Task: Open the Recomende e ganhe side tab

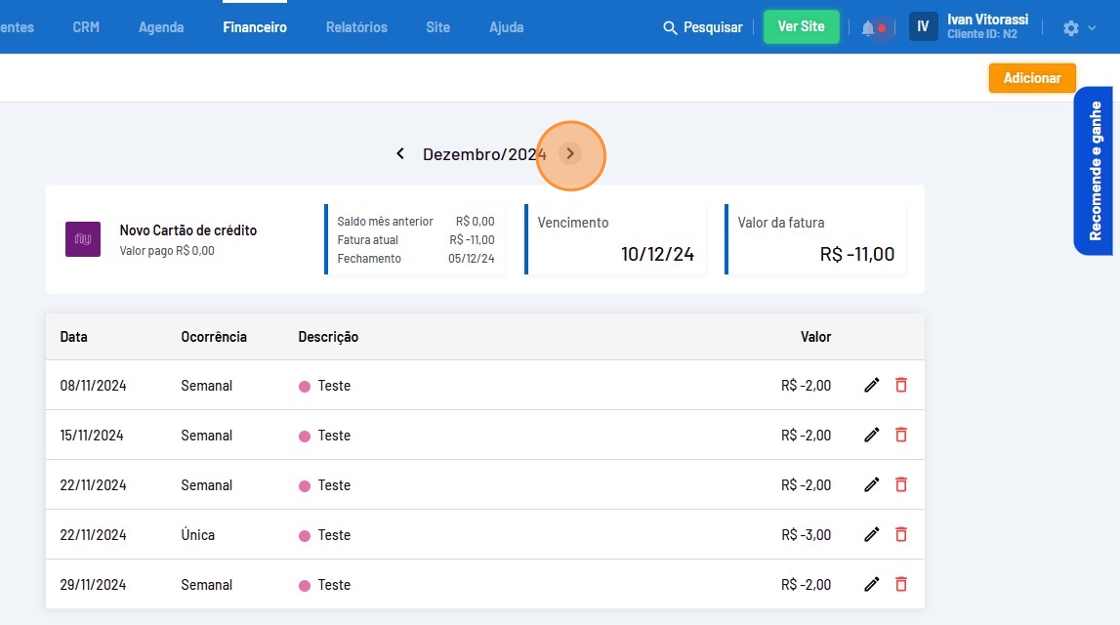Action: (1095, 170)
